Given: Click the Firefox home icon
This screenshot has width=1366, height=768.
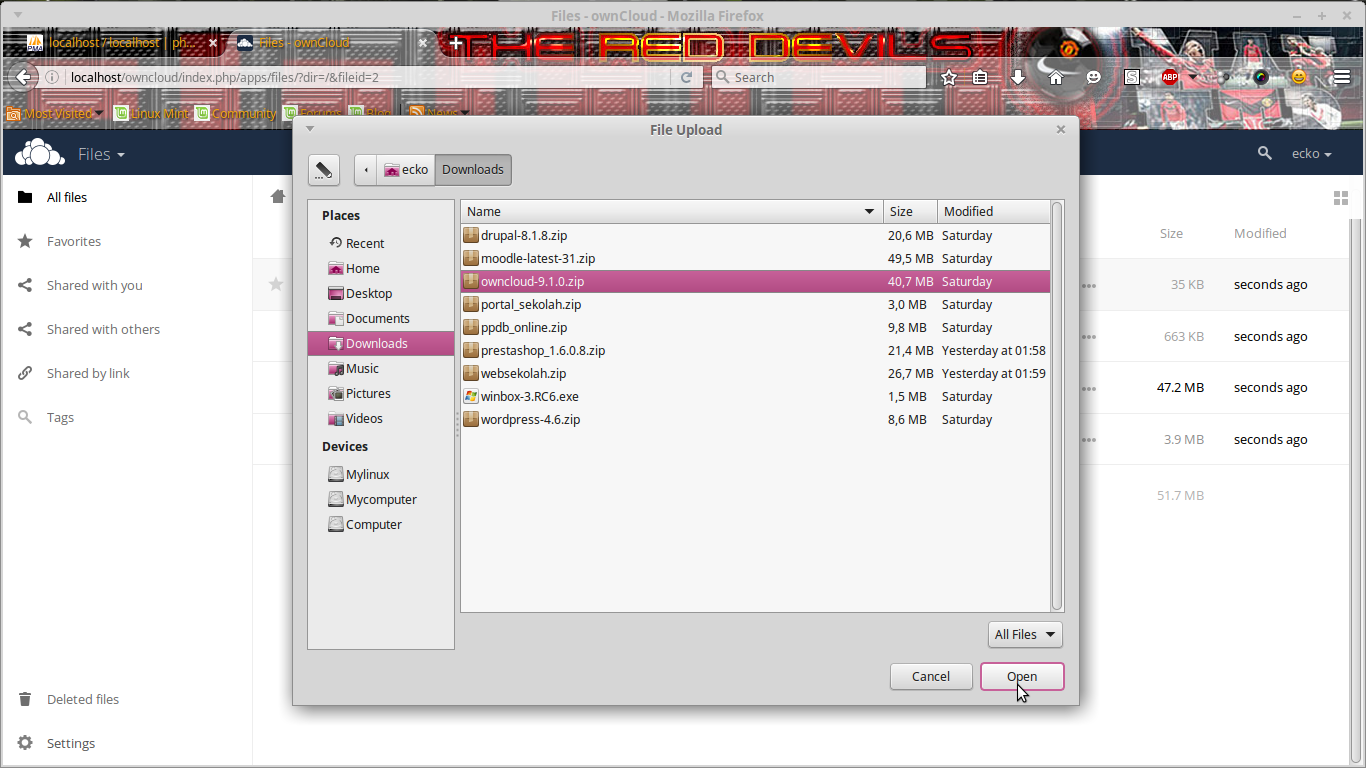Looking at the screenshot, I should click(1056, 77).
